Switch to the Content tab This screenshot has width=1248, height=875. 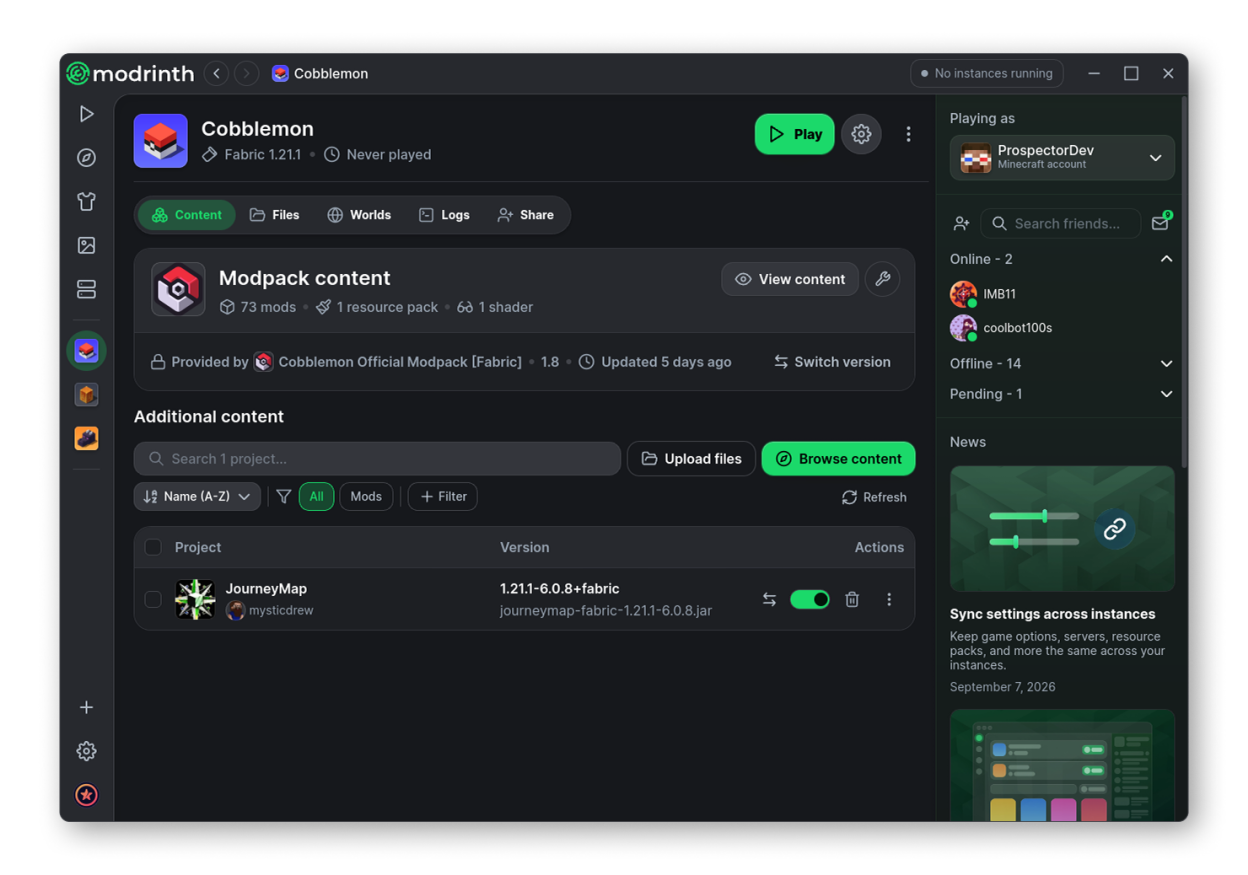tap(186, 215)
